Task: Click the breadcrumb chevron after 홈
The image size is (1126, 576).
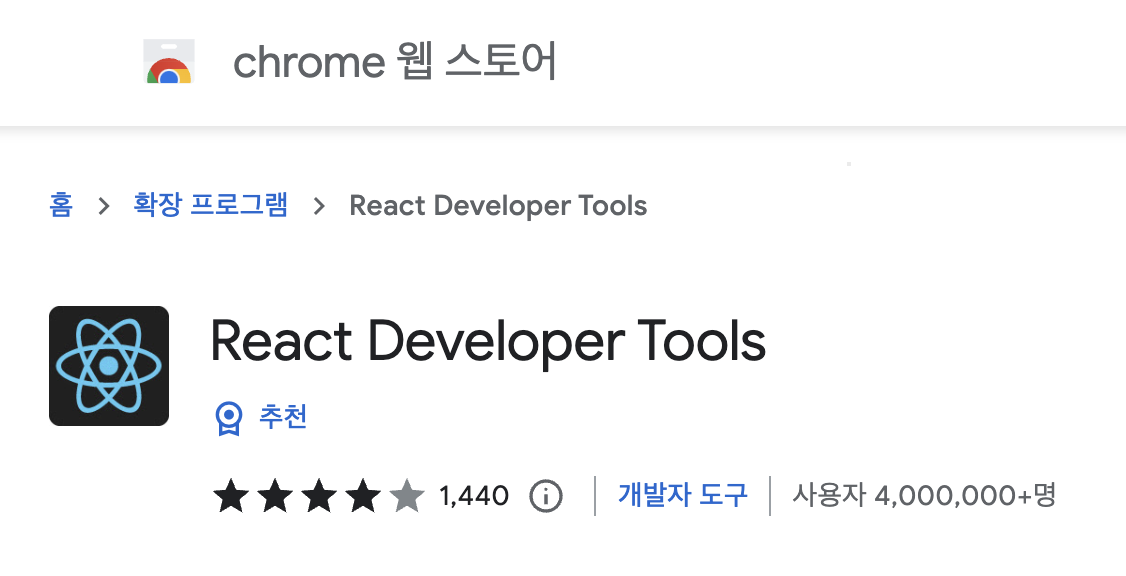Action: click(104, 206)
